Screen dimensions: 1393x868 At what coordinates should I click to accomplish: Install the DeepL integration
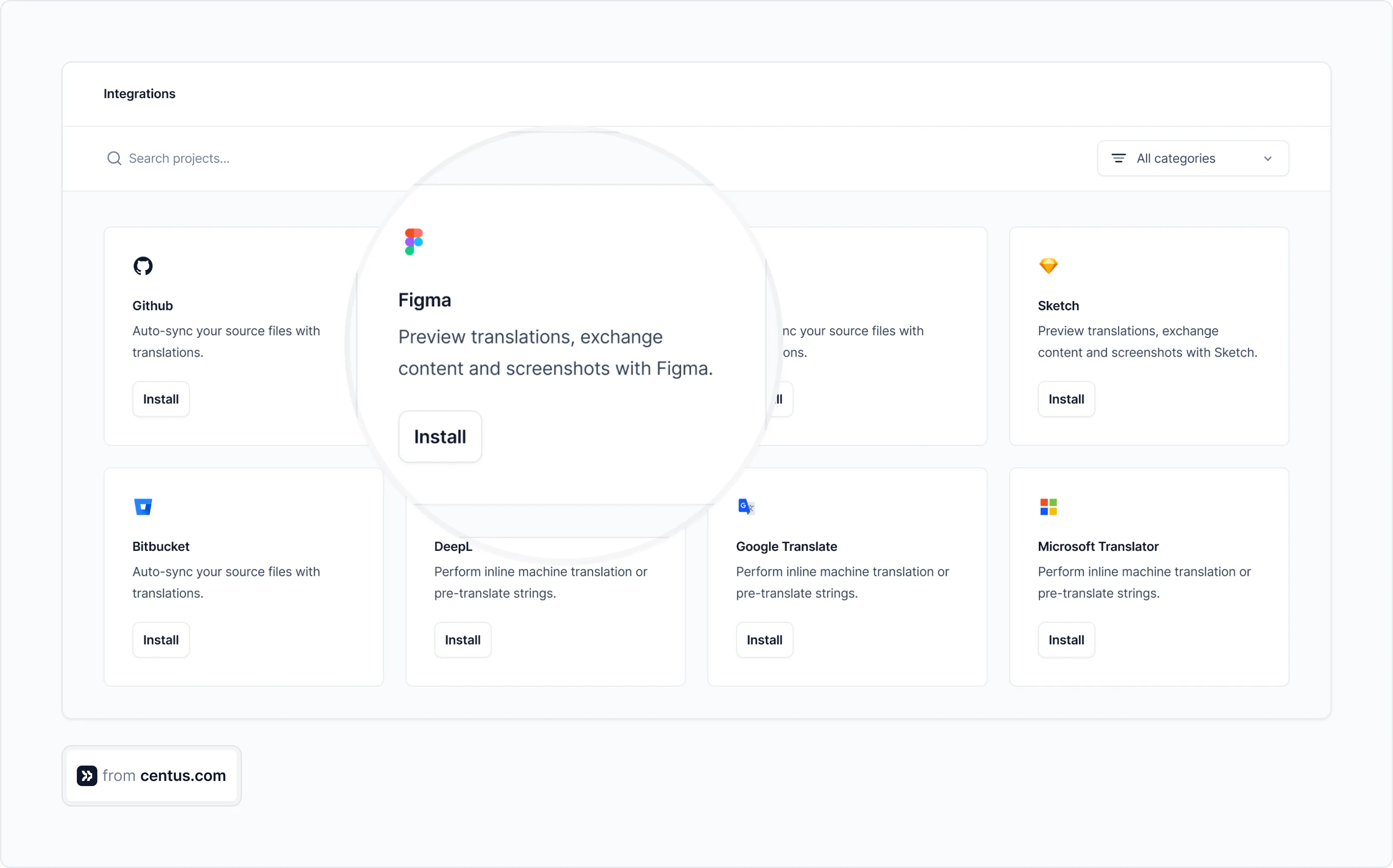pyautogui.click(x=463, y=640)
